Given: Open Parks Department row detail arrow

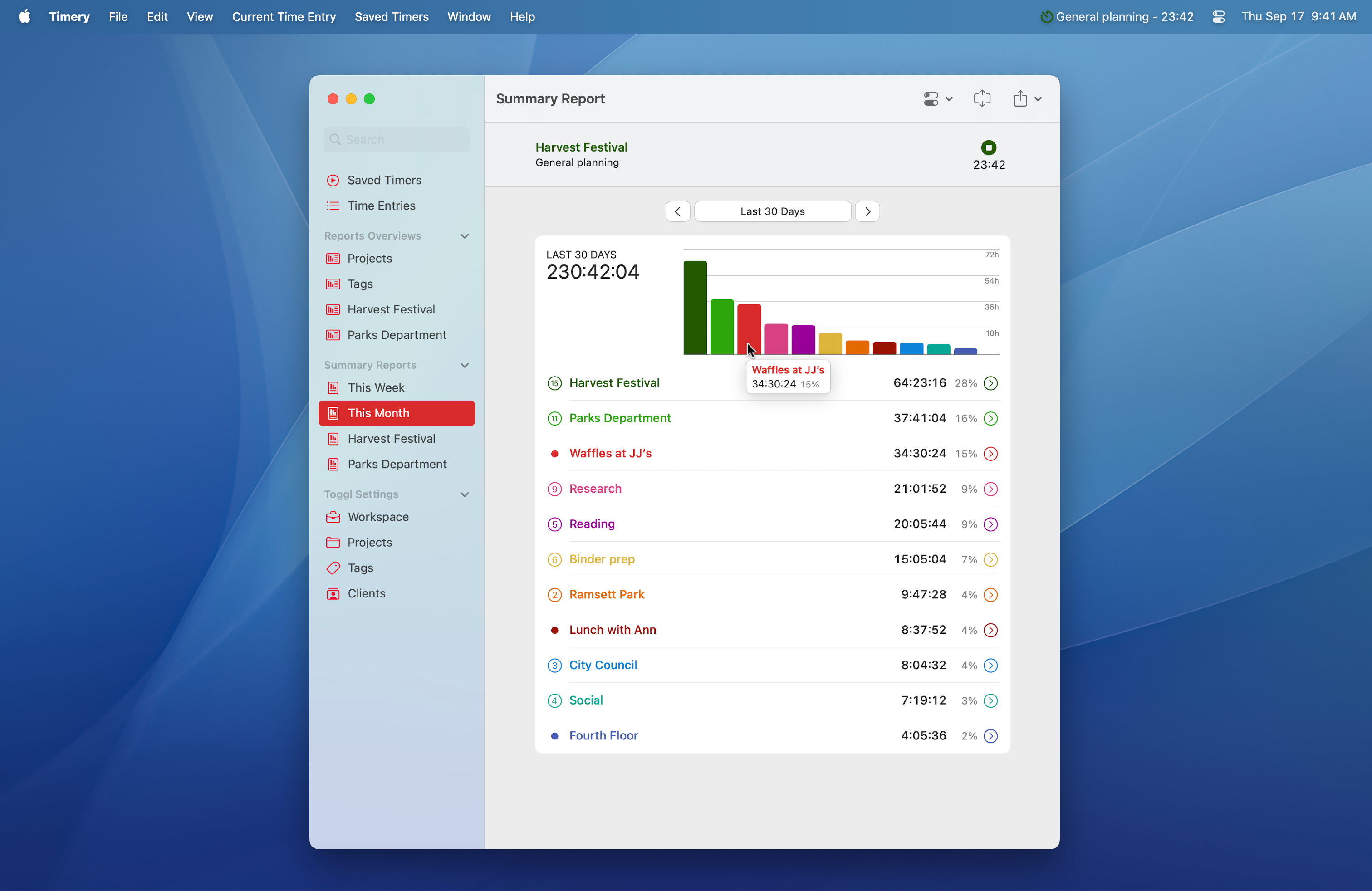Looking at the screenshot, I should coord(990,418).
